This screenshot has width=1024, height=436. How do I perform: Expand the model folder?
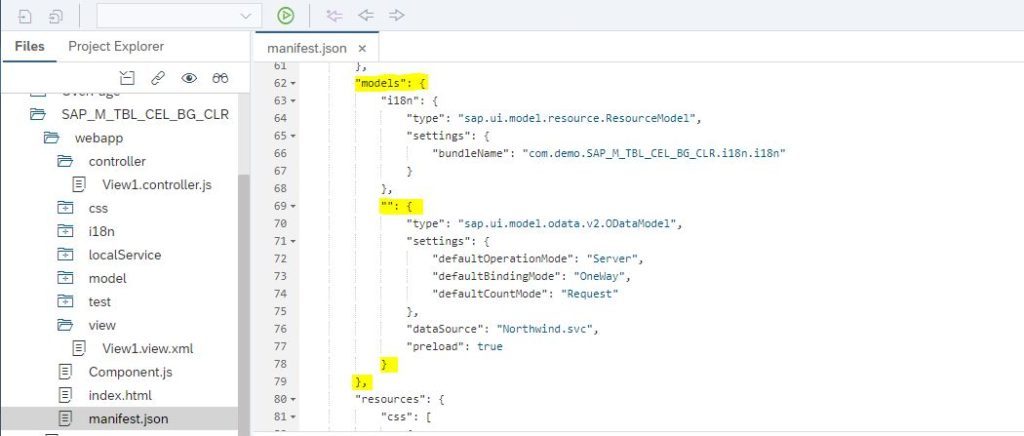(x=65, y=279)
